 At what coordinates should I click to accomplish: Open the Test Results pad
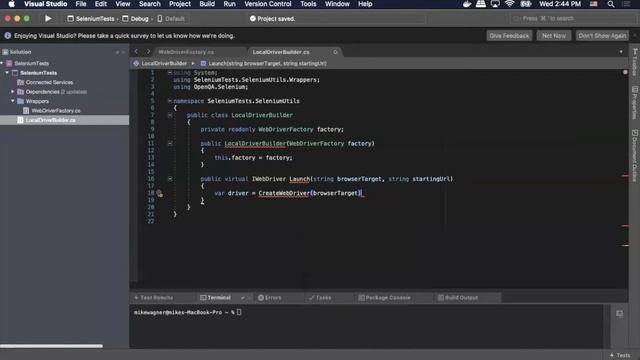click(153, 298)
